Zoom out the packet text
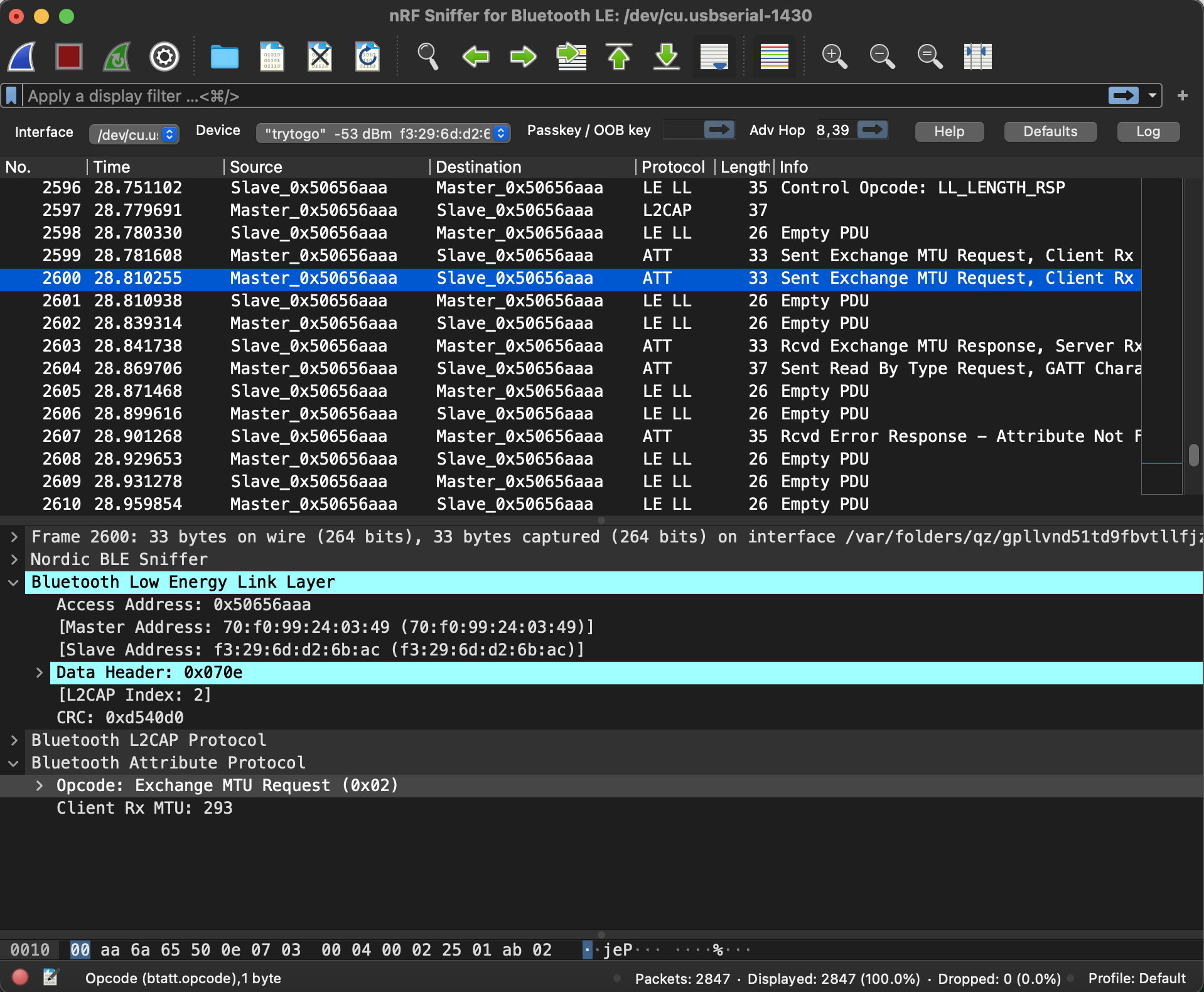 click(x=882, y=57)
